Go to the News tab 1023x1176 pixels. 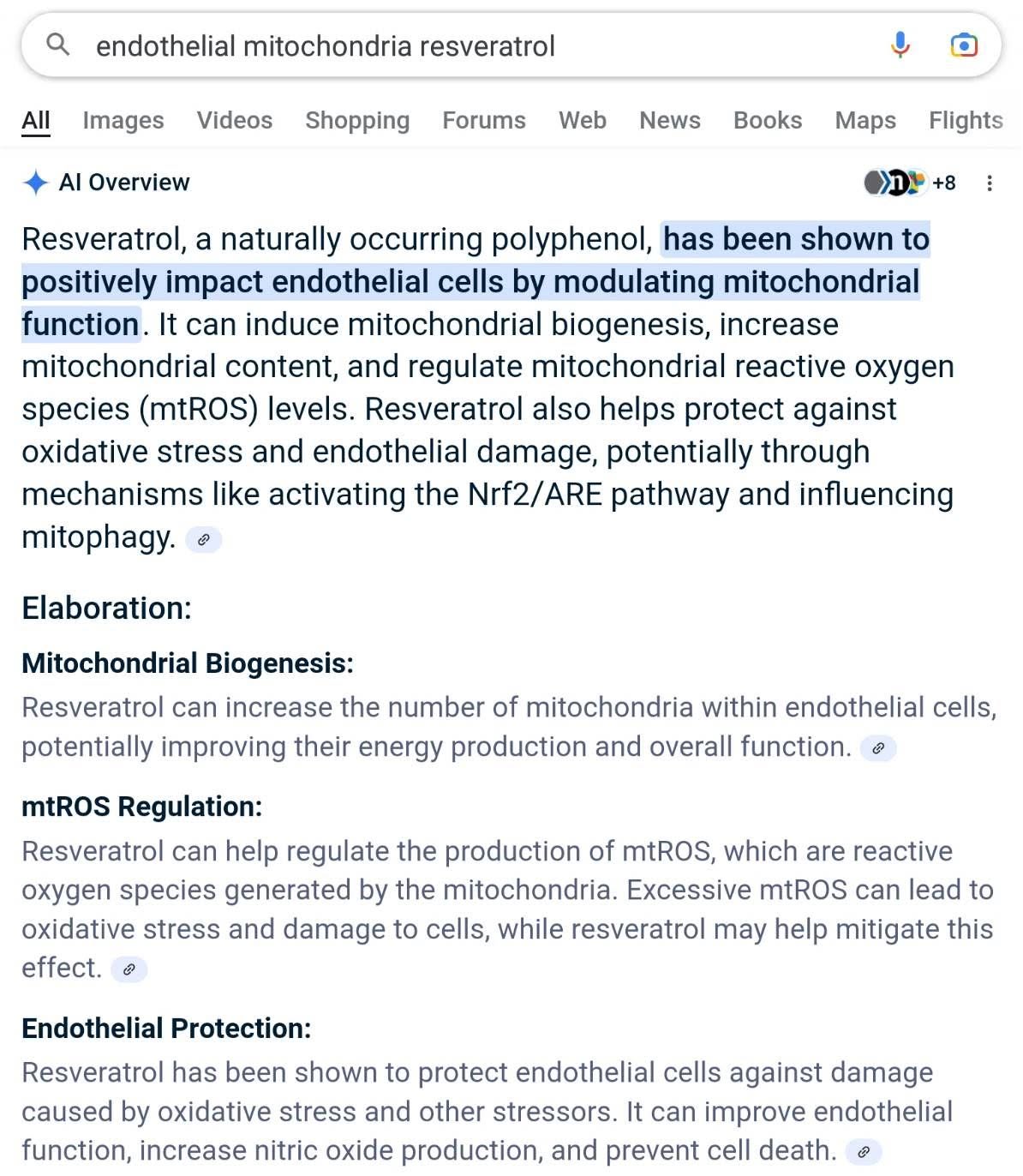670,120
